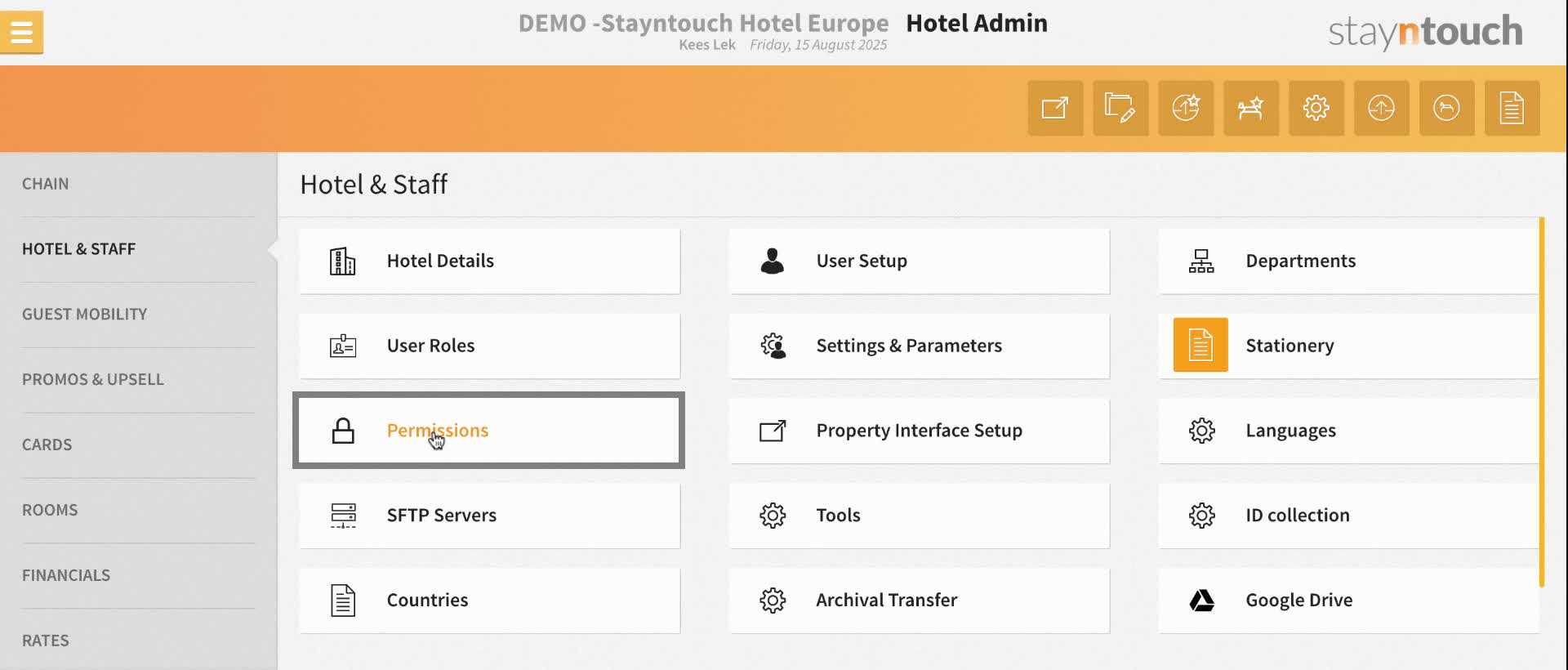This screenshot has width=1568, height=670.
Task: Click the ID collection gear icon
Action: [1202, 516]
